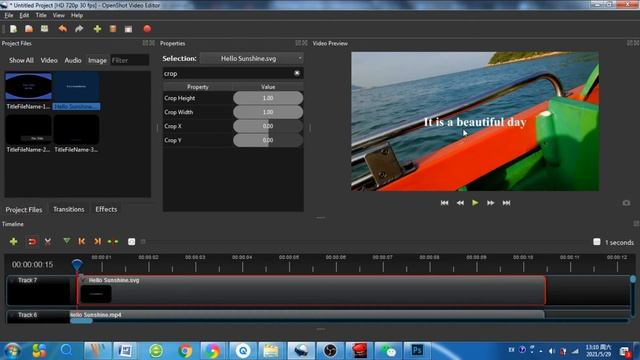Filter project files by Show All

coord(21,60)
